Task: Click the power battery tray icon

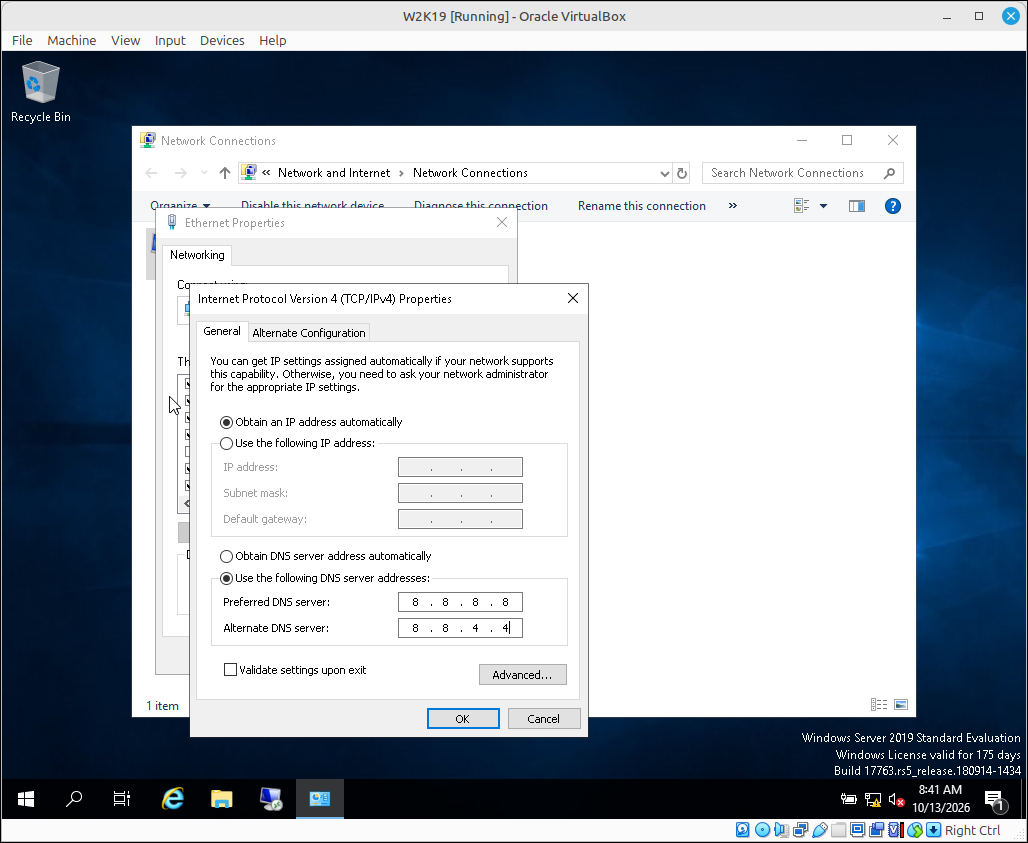Action: [x=848, y=799]
